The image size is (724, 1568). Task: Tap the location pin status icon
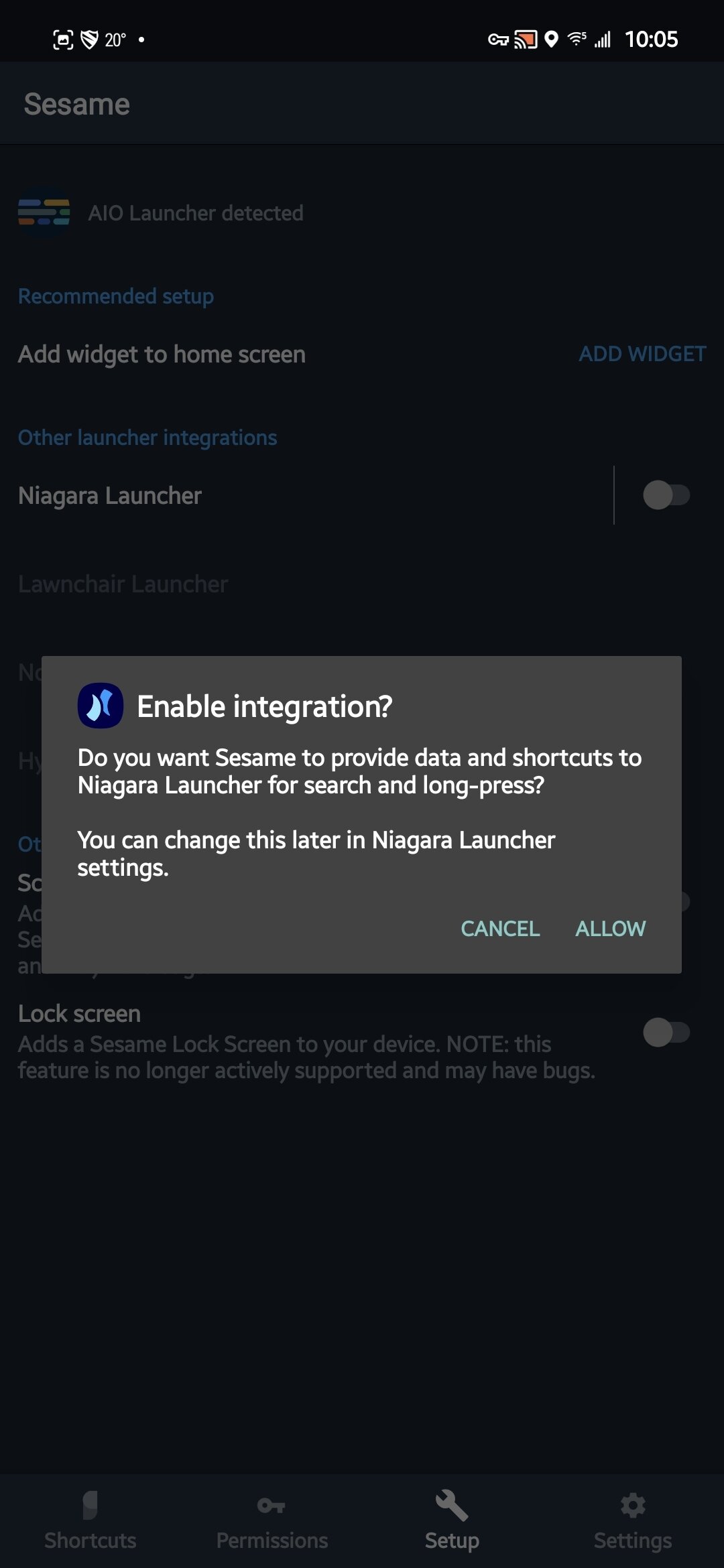[551, 40]
